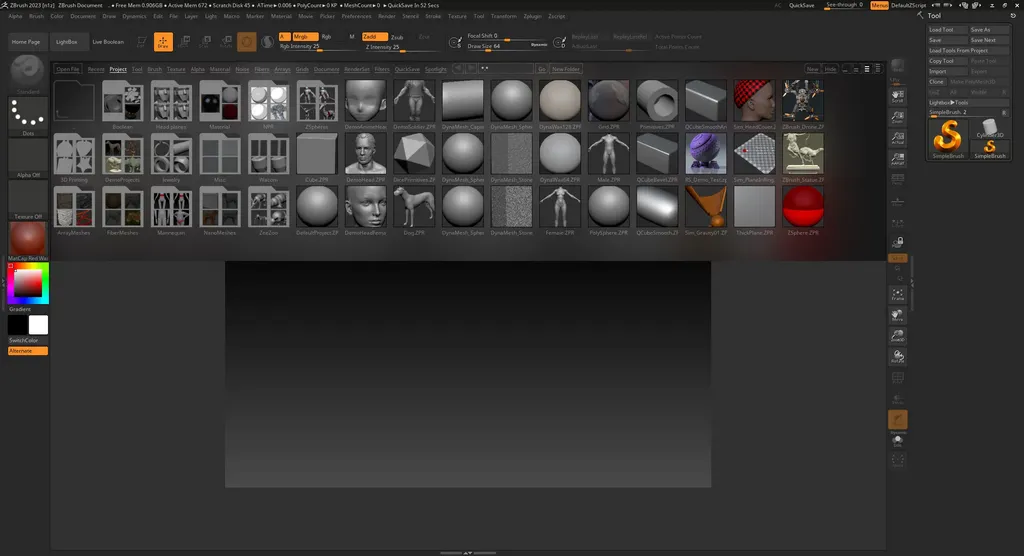Toggle the A auto-mask button
Screen dimensions: 1024x556
(x=284, y=37)
